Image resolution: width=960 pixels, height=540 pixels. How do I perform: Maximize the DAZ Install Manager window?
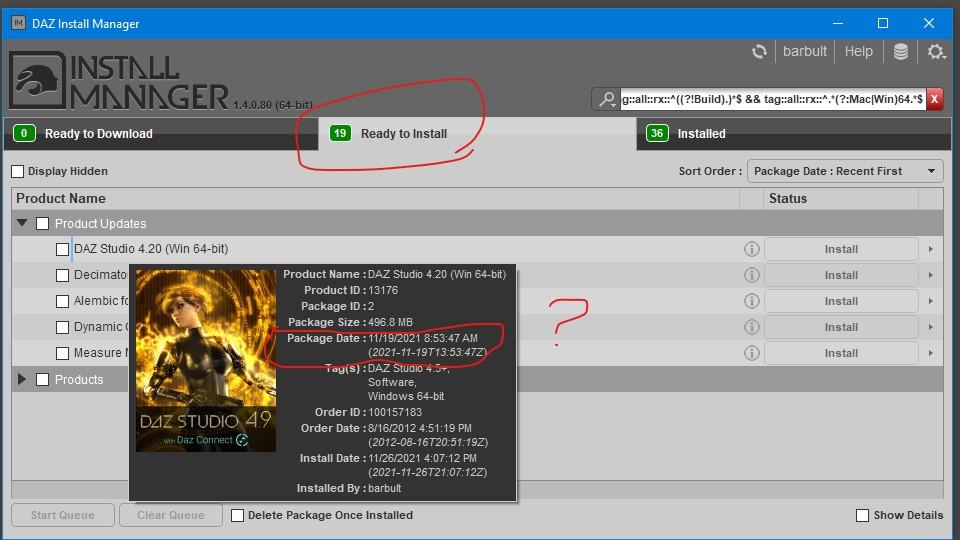point(883,23)
